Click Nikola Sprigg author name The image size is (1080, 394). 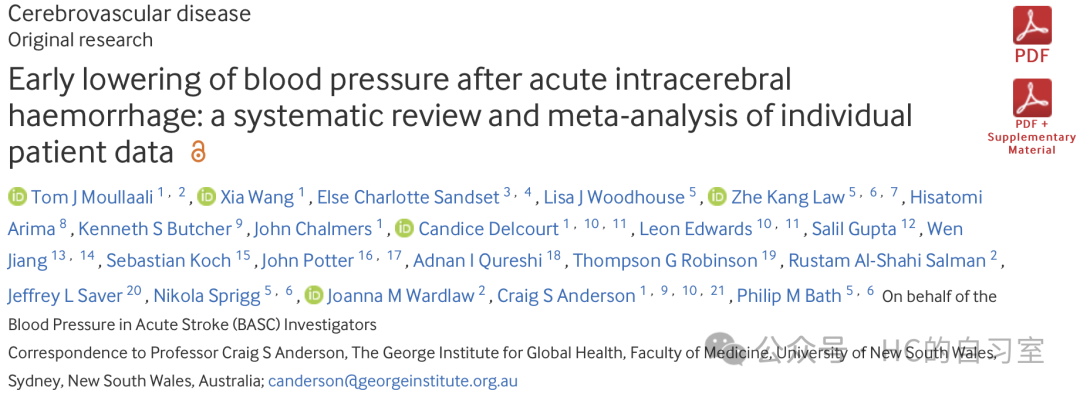pyautogui.click(x=205, y=296)
